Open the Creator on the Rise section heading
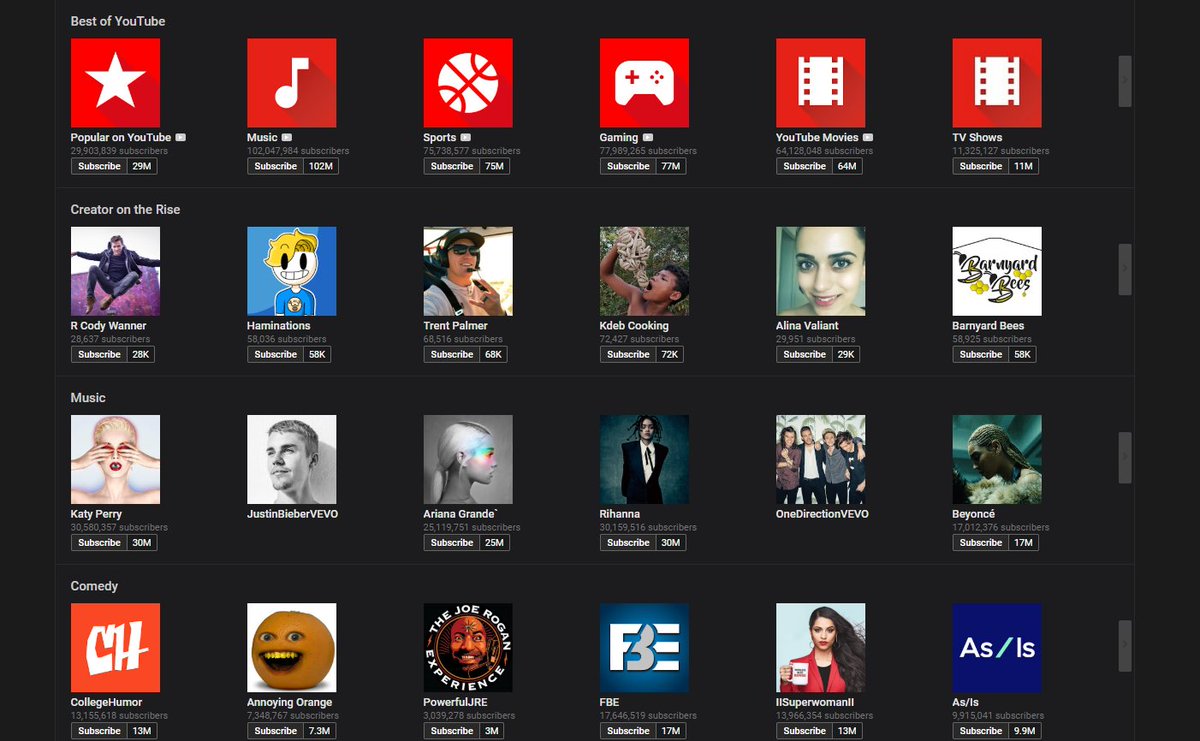The height and width of the screenshot is (741, 1200). 125,209
